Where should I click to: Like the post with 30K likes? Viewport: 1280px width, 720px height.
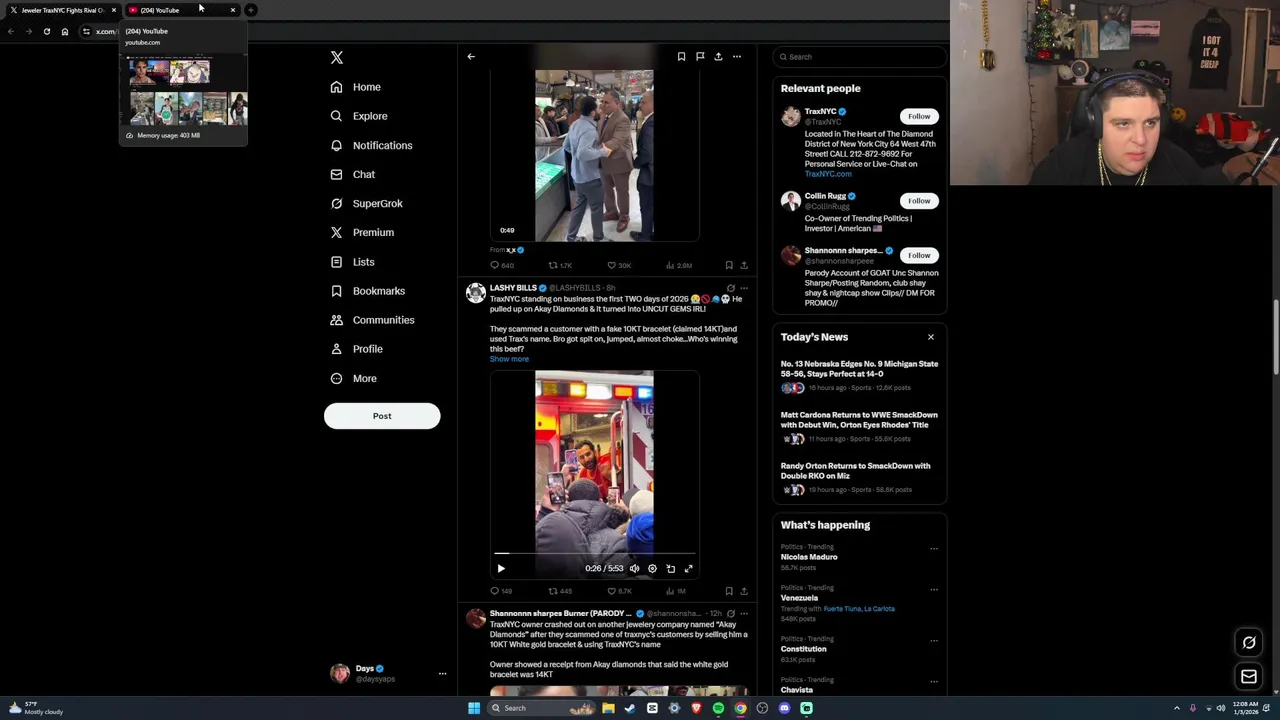[619, 265]
